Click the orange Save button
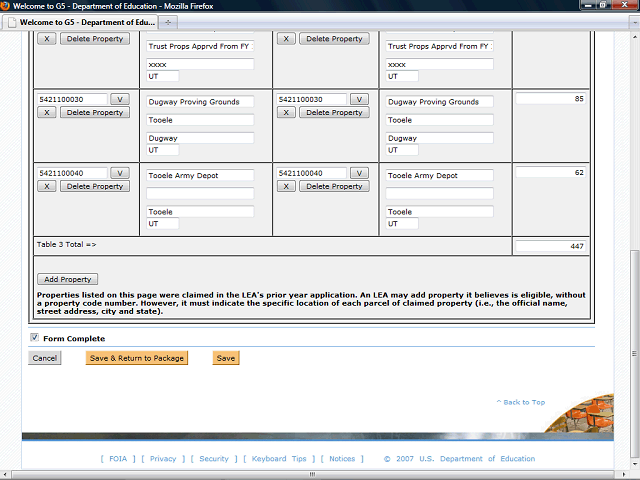The height and width of the screenshot is (480, 640). (226, 358)
